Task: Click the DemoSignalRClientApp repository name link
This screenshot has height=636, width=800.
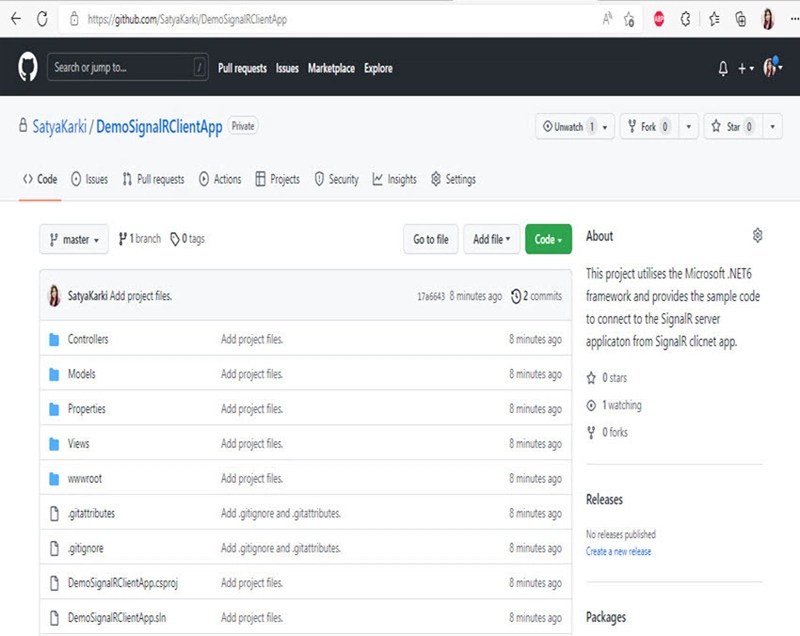Action: 159,126
